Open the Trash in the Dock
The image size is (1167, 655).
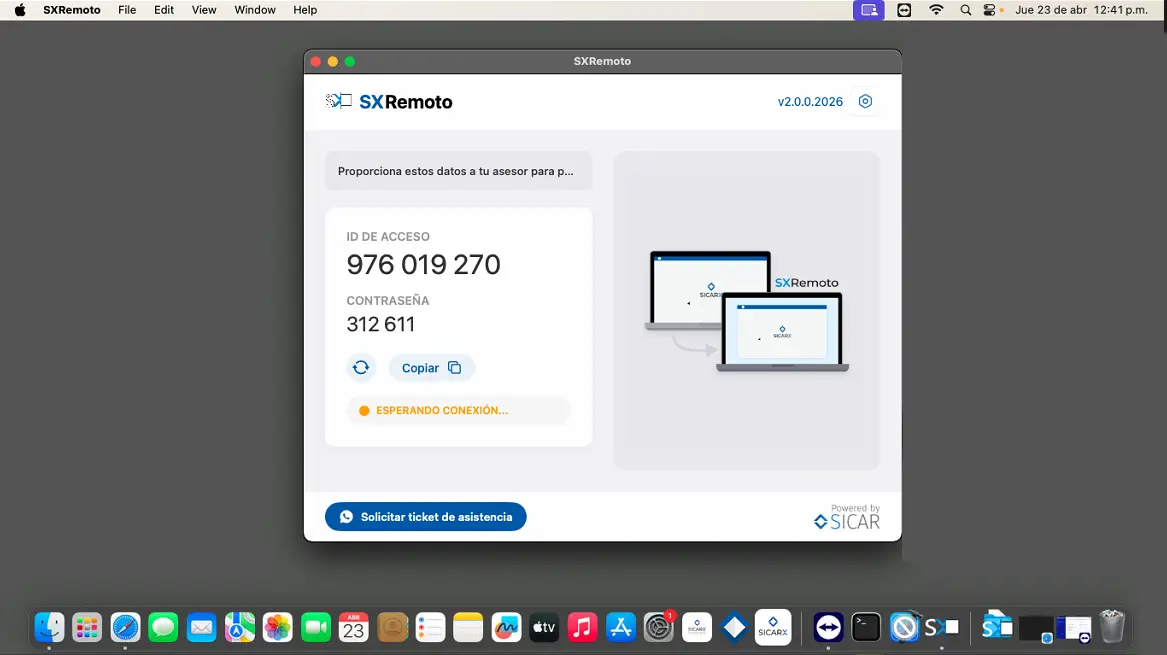pos(1112,627)
